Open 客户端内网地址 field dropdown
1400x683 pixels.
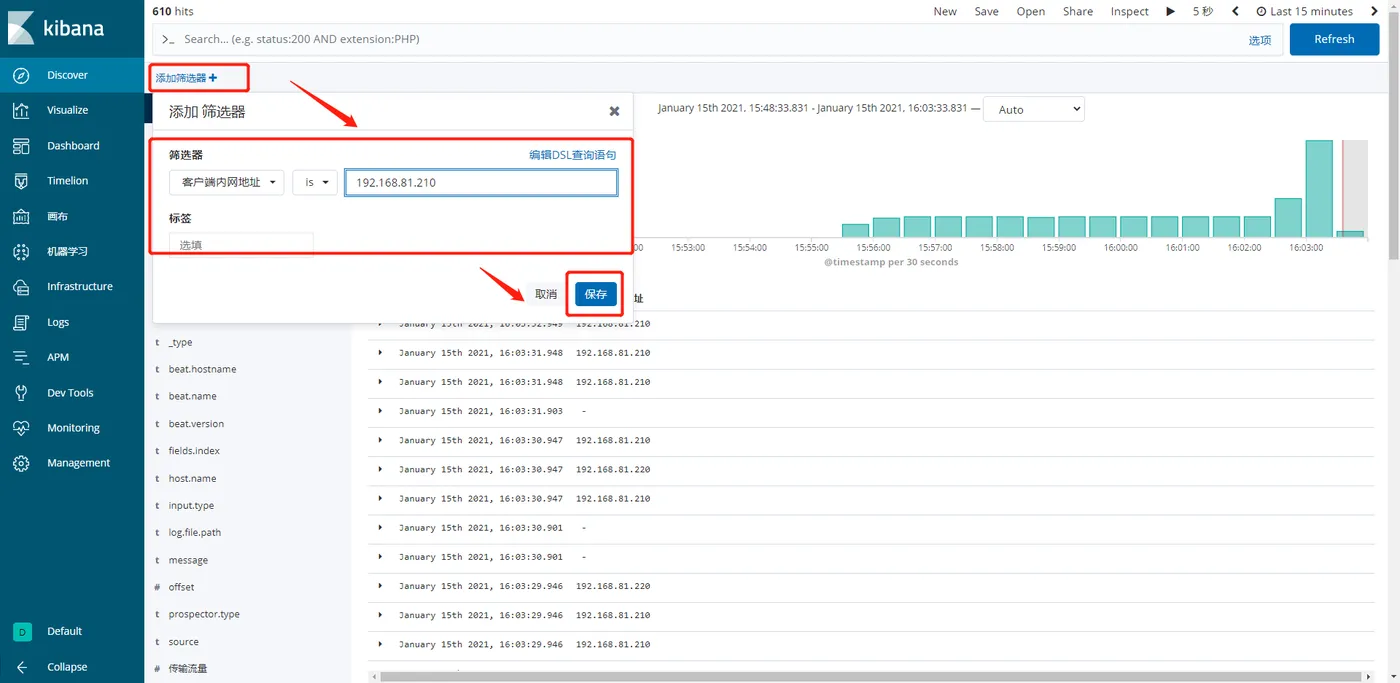coord(226,183)
